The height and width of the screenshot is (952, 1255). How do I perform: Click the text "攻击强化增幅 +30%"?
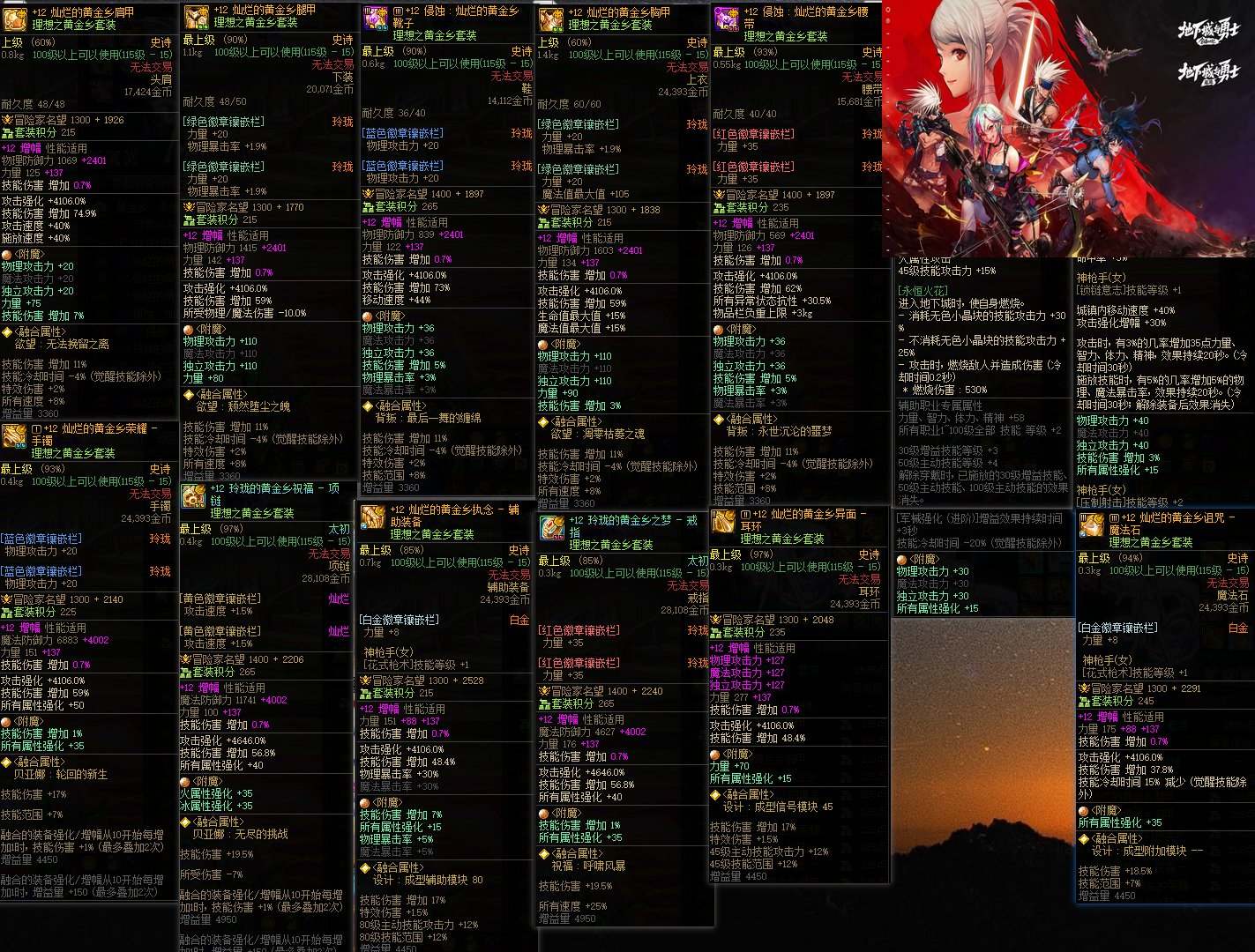click(x=1121, y=323)
